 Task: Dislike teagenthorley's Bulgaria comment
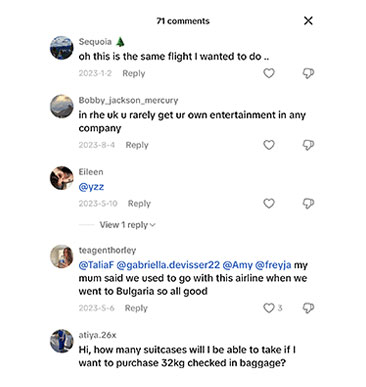click(x=308, y=308)
